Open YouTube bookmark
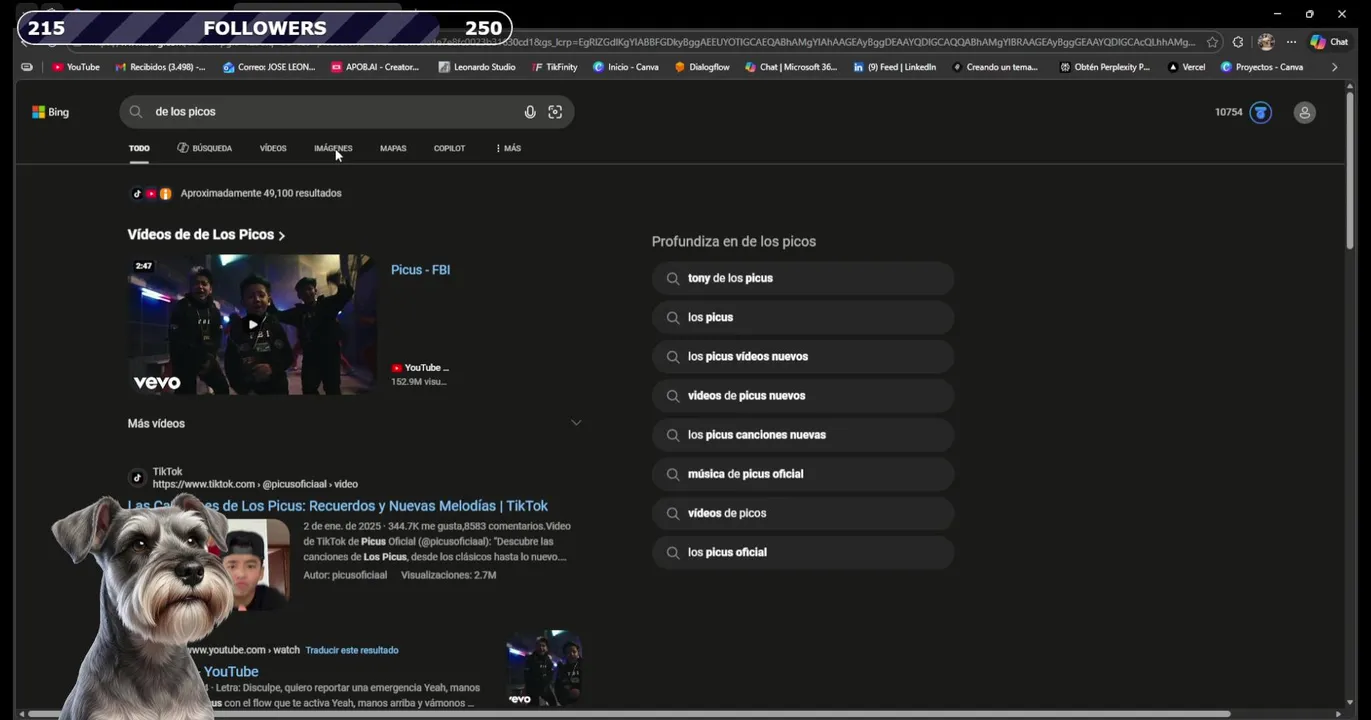The image size is (1371, 720). tap(76, 67)
